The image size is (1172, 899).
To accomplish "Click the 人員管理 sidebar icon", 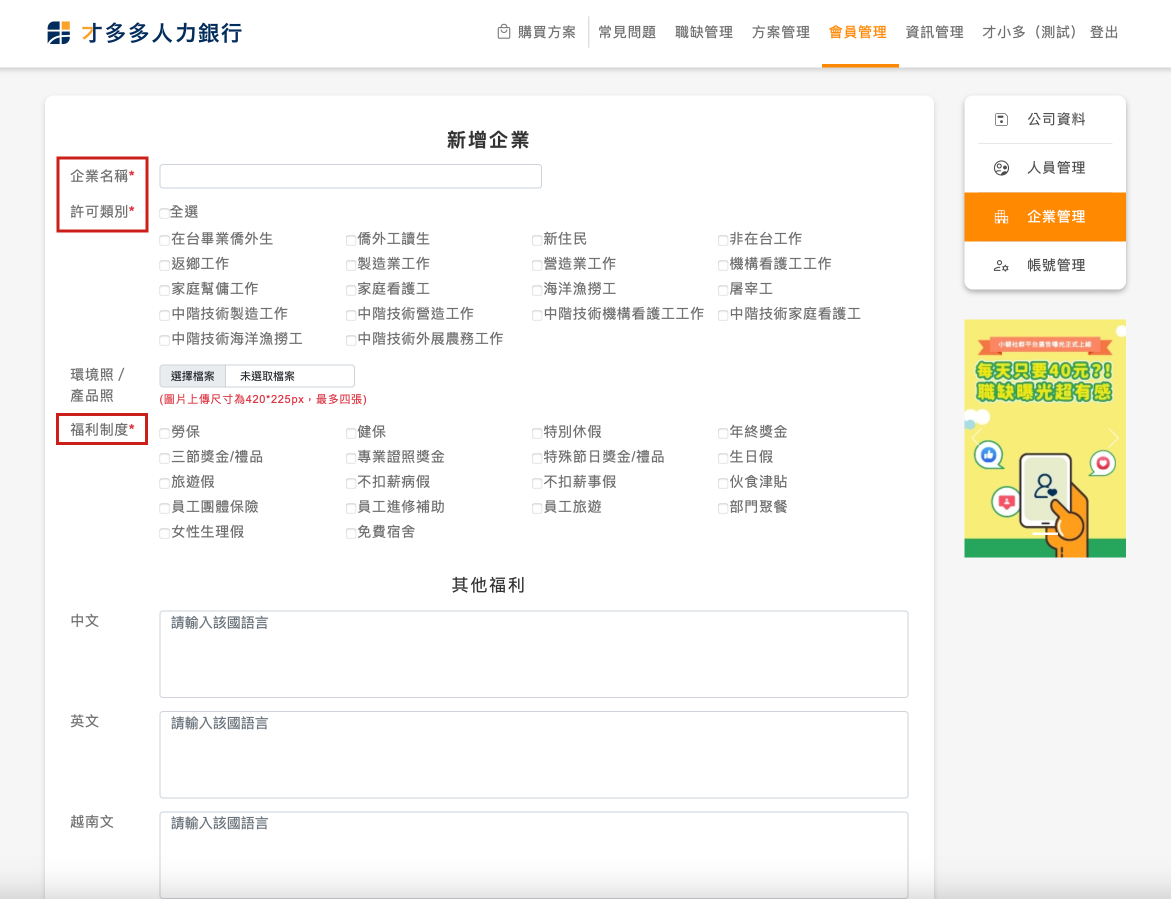I will 1001,168.
